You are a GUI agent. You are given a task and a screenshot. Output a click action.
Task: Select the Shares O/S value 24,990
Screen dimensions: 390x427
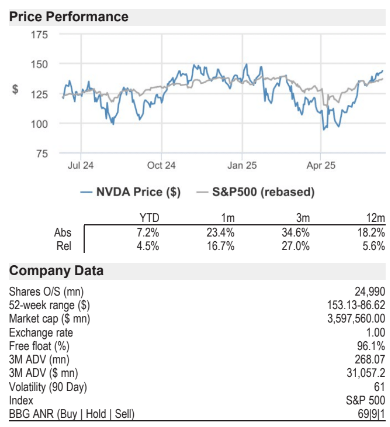pyautogui.click(x=370, y=292)
